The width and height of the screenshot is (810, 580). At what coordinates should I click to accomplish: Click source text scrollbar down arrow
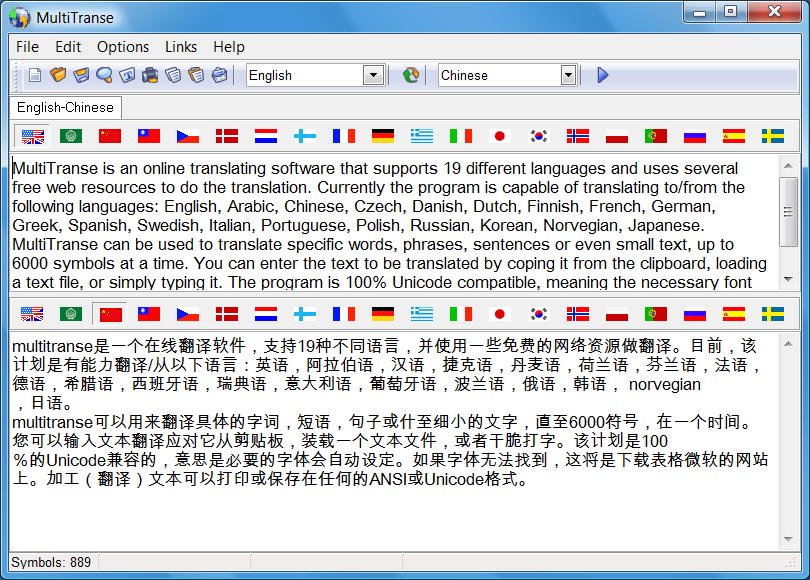(788, 279)
